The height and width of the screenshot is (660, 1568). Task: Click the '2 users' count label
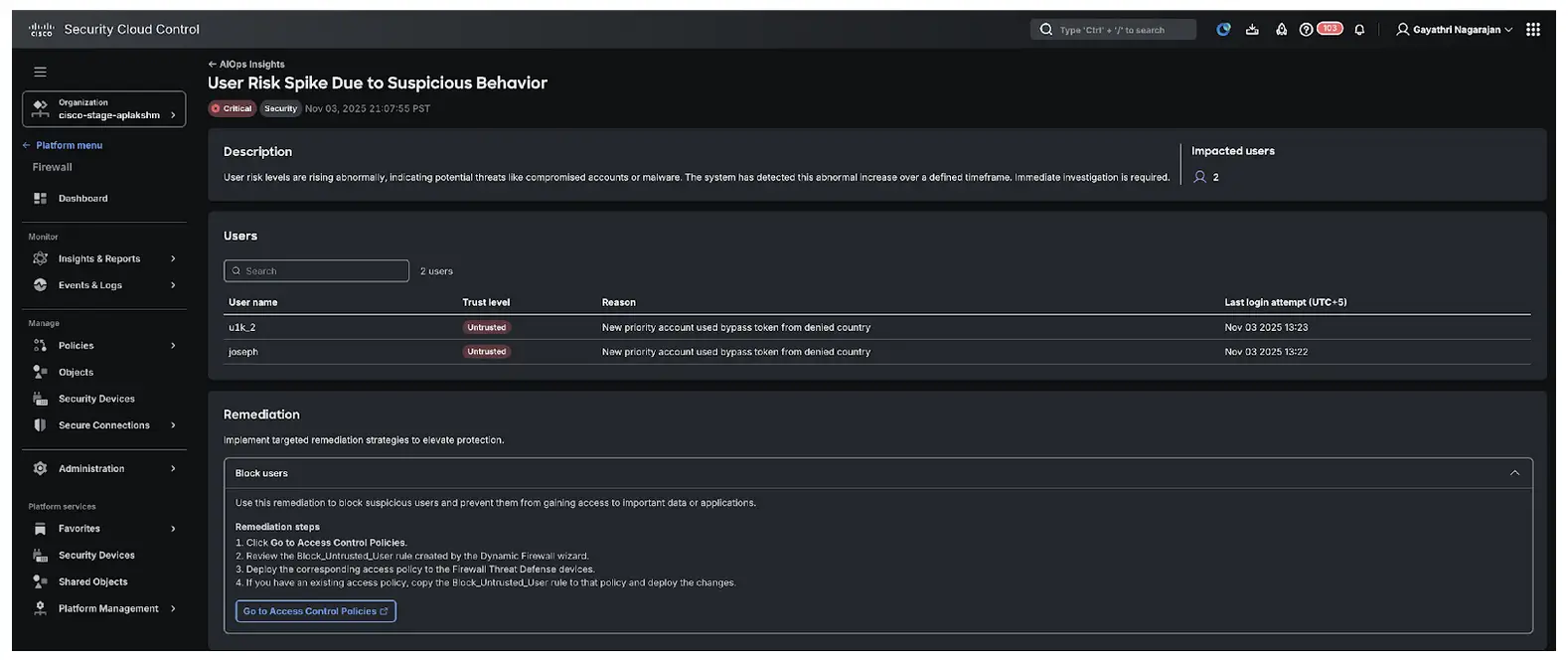(436, 271)
